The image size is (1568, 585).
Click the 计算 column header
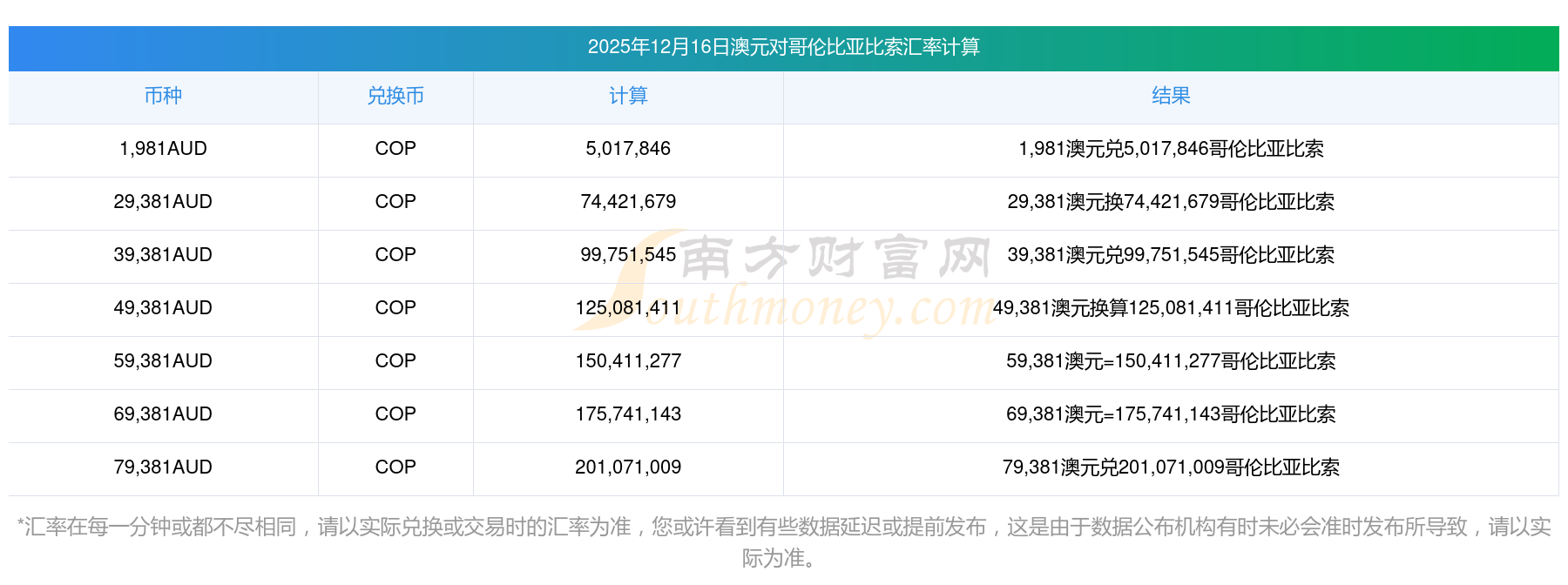click(x=628, y=96)
